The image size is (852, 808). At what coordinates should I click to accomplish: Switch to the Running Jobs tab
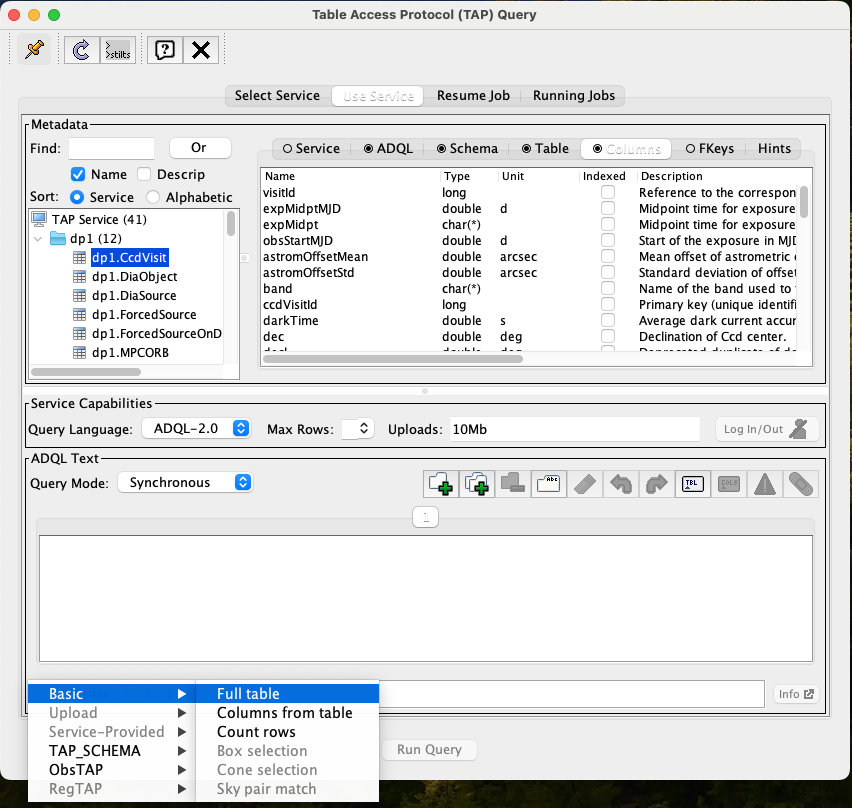pyautogui.click(x=572, y=96)
